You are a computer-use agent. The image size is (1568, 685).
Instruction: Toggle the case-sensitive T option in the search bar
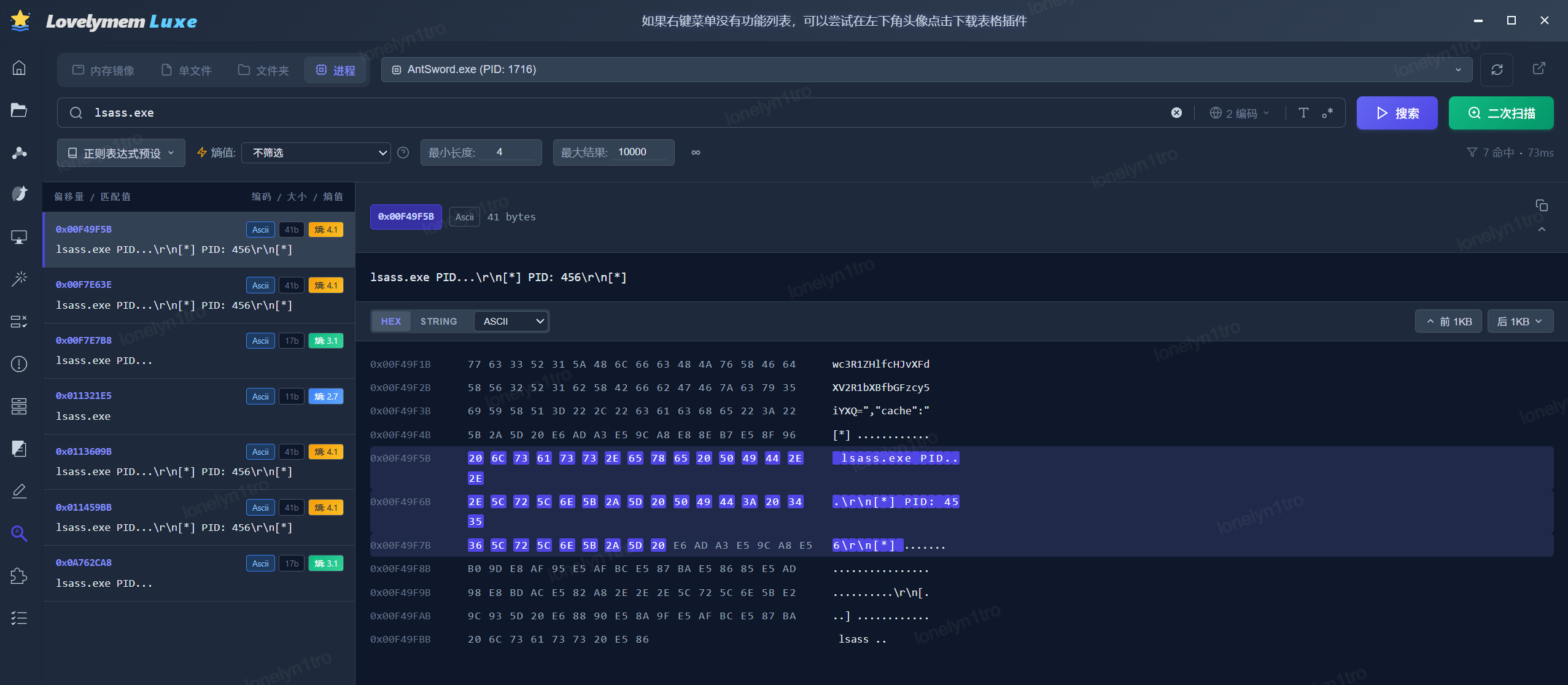(x=1303, y=113)
